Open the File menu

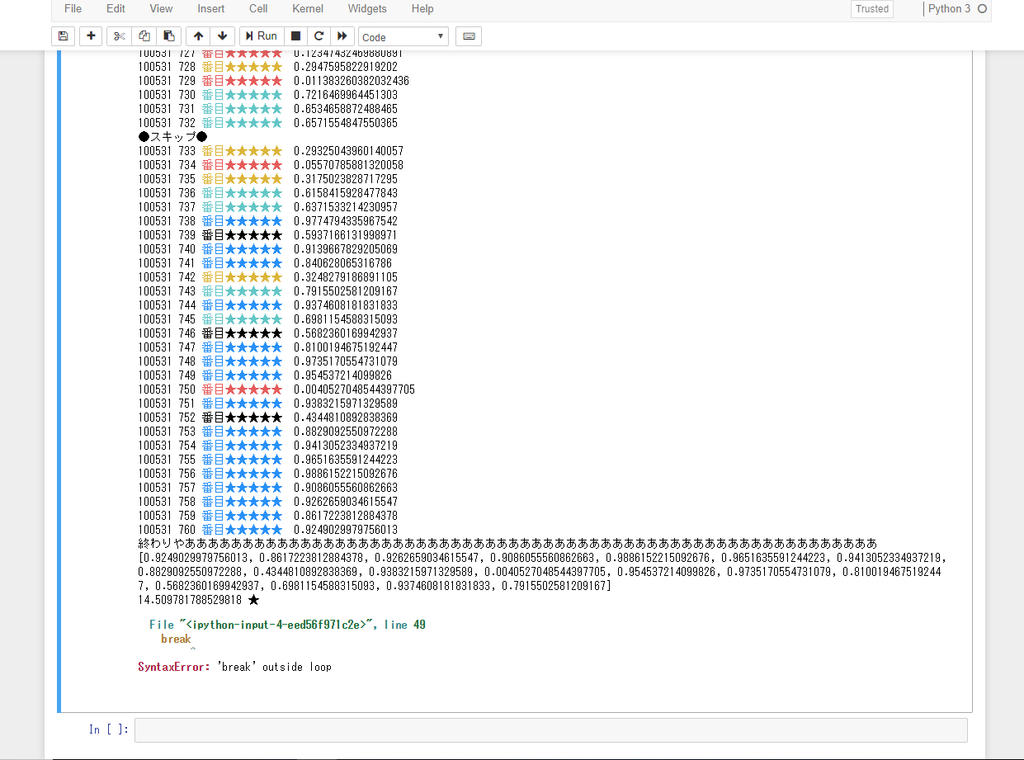73,8
